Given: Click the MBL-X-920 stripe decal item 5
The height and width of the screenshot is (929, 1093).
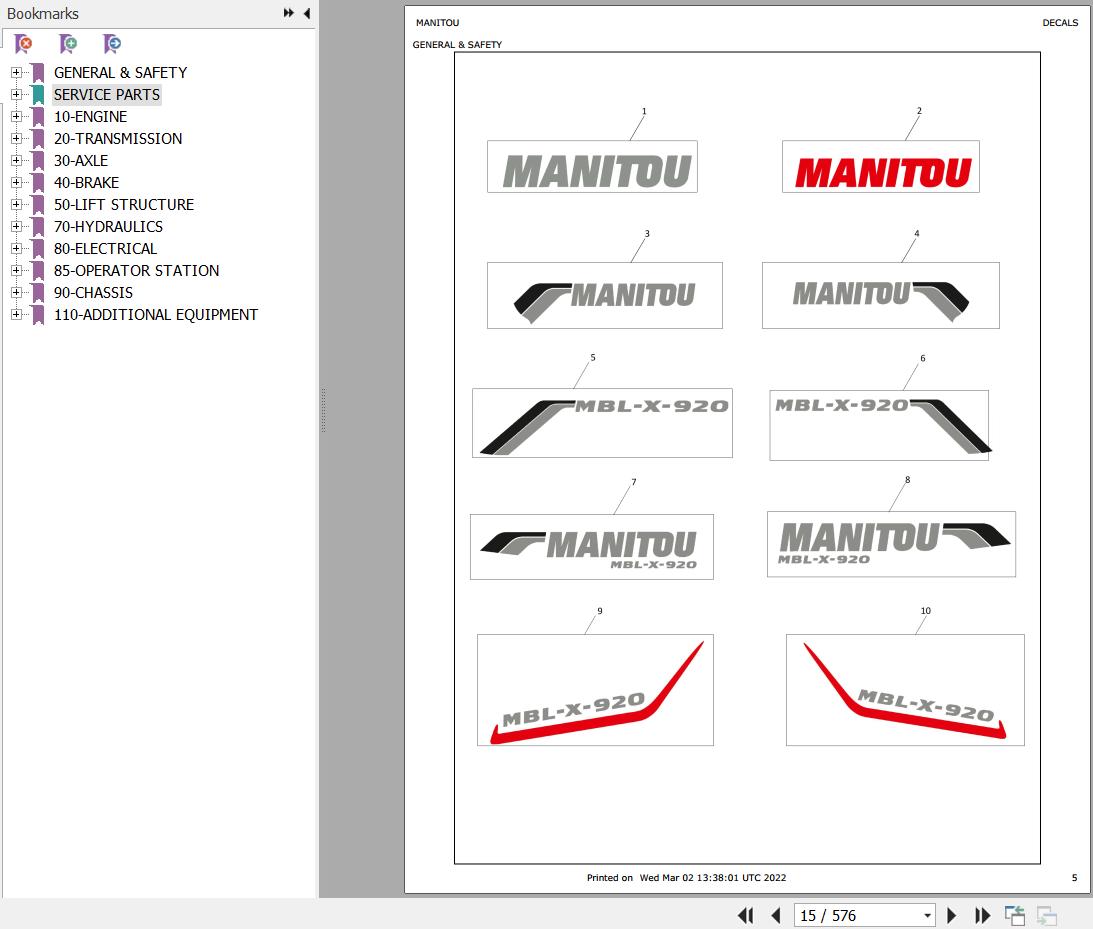Looking at the screenshot, I should click(602, 423).
